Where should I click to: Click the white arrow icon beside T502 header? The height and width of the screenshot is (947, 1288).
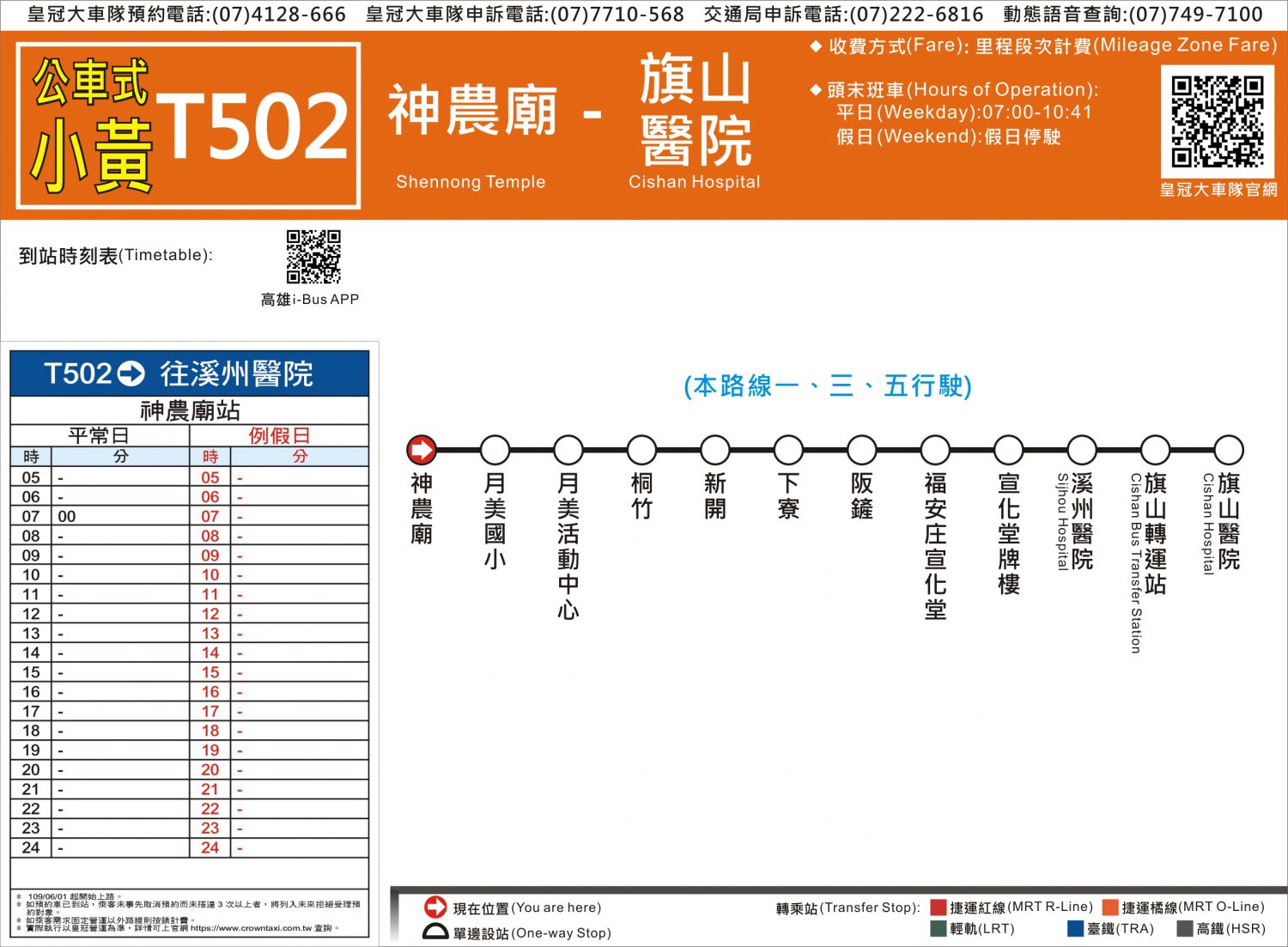131,373
